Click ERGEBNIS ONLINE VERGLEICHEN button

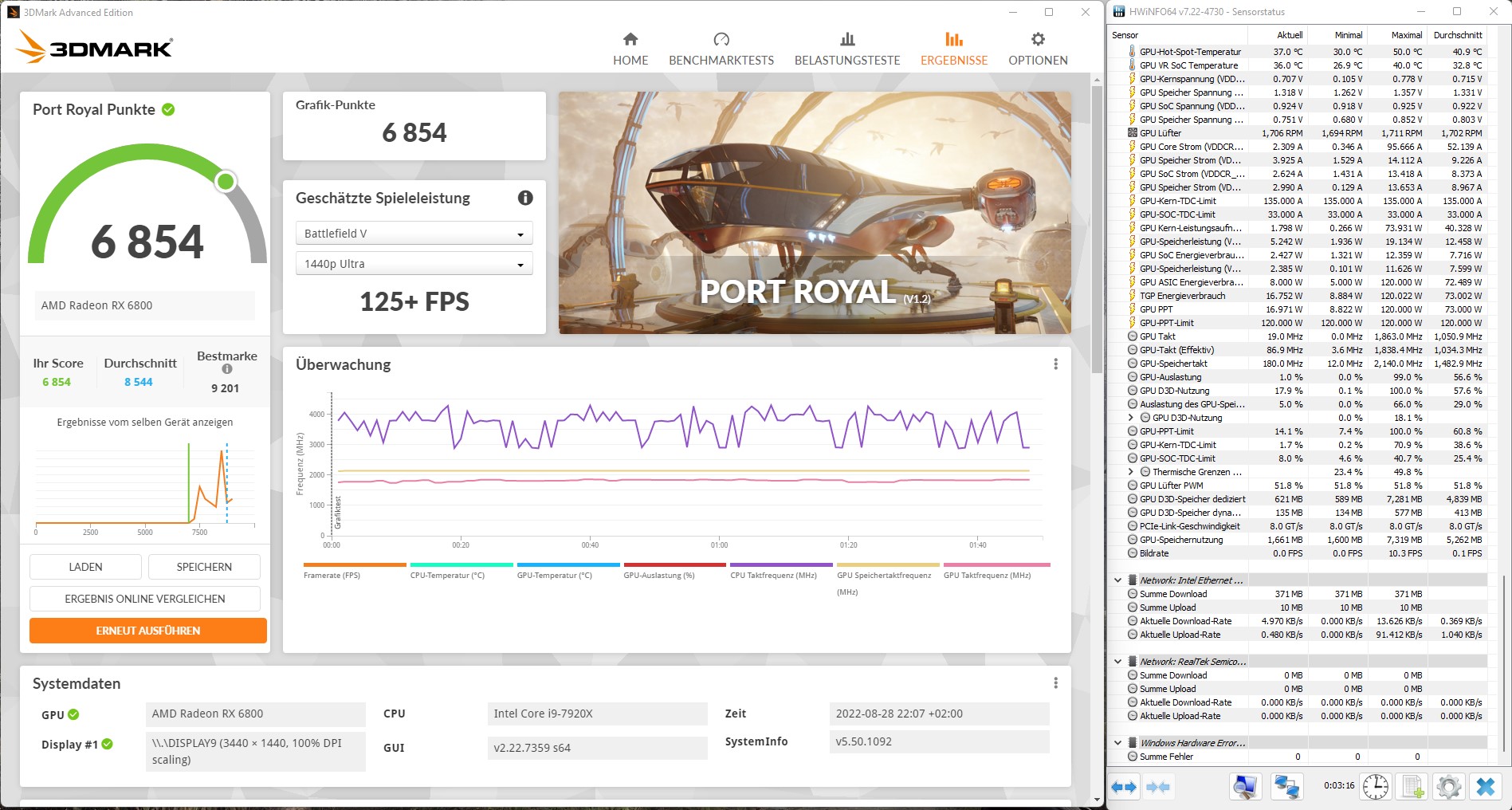coord(145,599)
